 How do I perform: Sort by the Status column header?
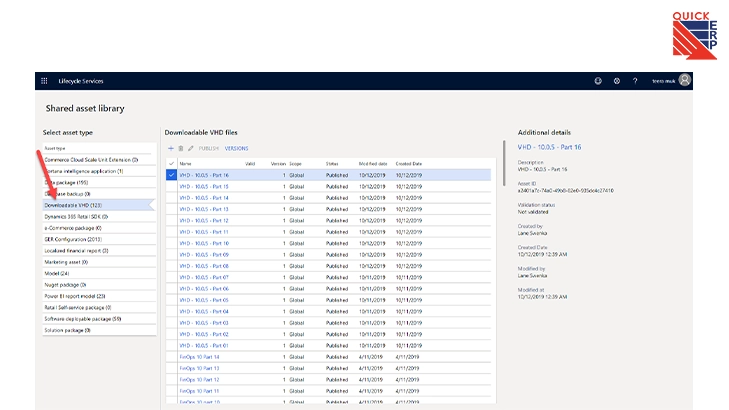[x=332, y=164]
